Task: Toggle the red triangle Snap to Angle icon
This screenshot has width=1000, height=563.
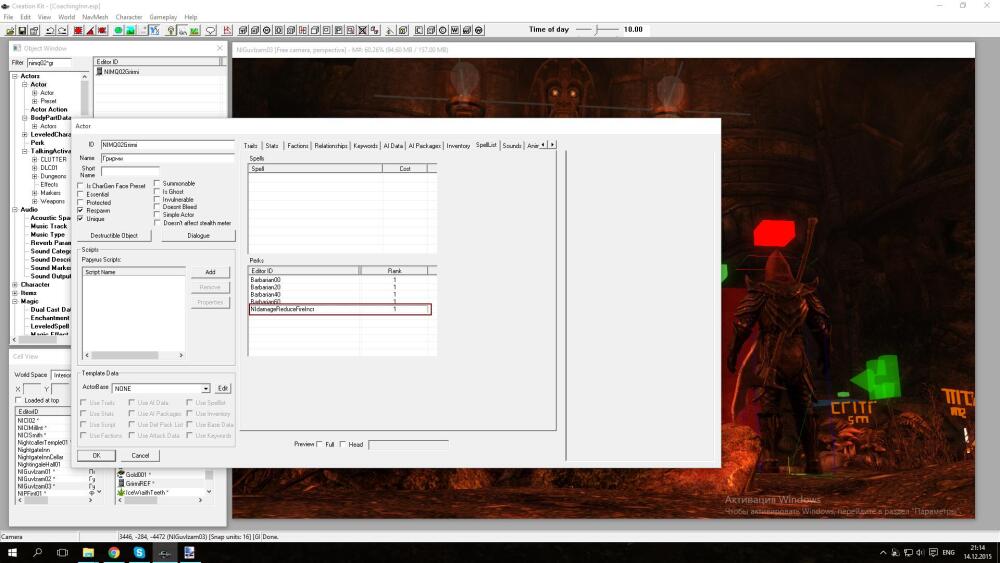Action: coord(91,30)
